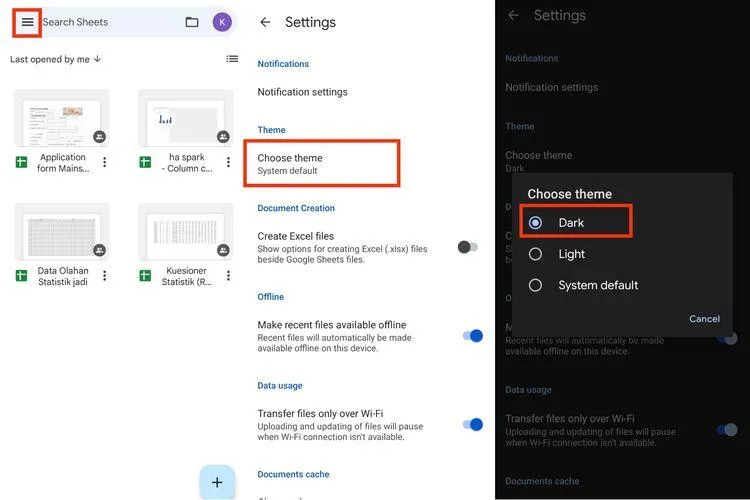Image resolution: width=750 pixels, height=500 pixels.
Task: Change sort order Last opened by me
Action: [55, 59]
